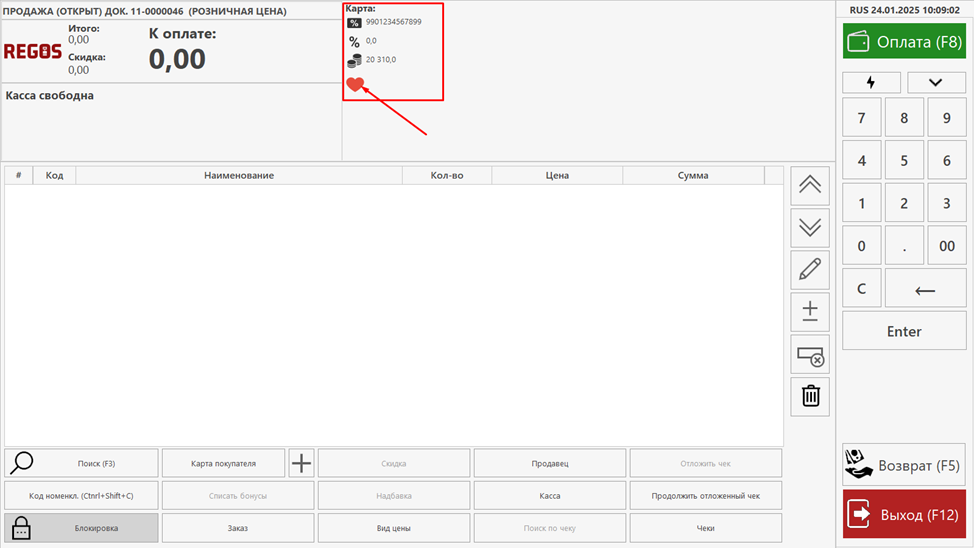This screenshot has width=974, height=548.
Task: Click the lightning bolt button
Action: point(871,83)
